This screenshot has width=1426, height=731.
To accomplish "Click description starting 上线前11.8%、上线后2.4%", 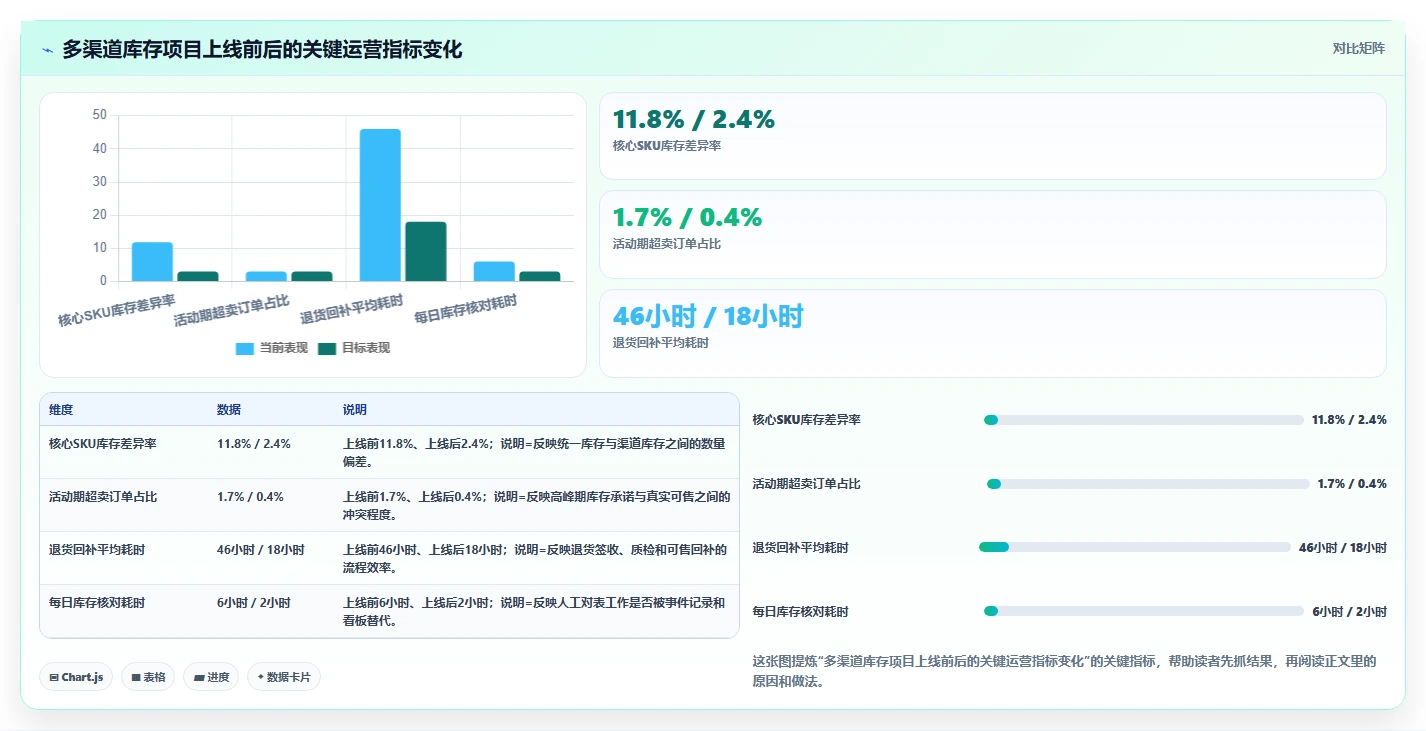I will click(x=535, y=452).
